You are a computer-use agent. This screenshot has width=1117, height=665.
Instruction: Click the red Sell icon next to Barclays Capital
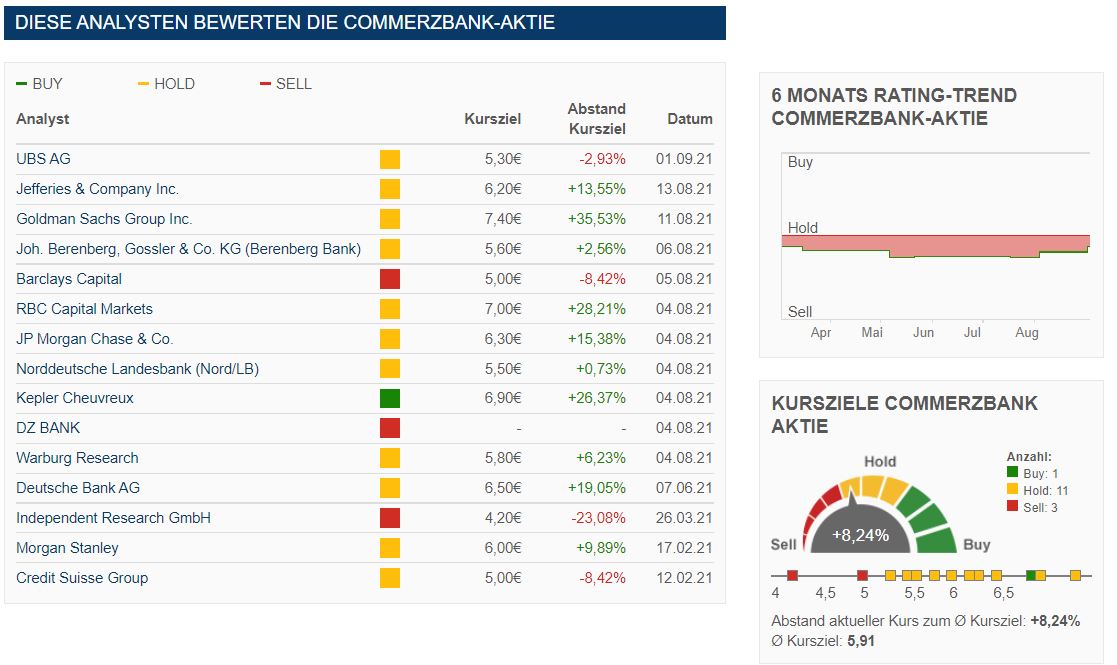[389, 278]
